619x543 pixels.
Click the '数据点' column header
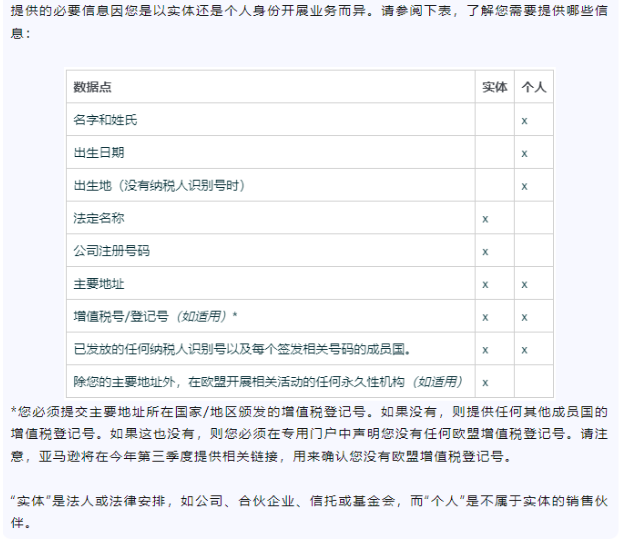coord(93,87)
